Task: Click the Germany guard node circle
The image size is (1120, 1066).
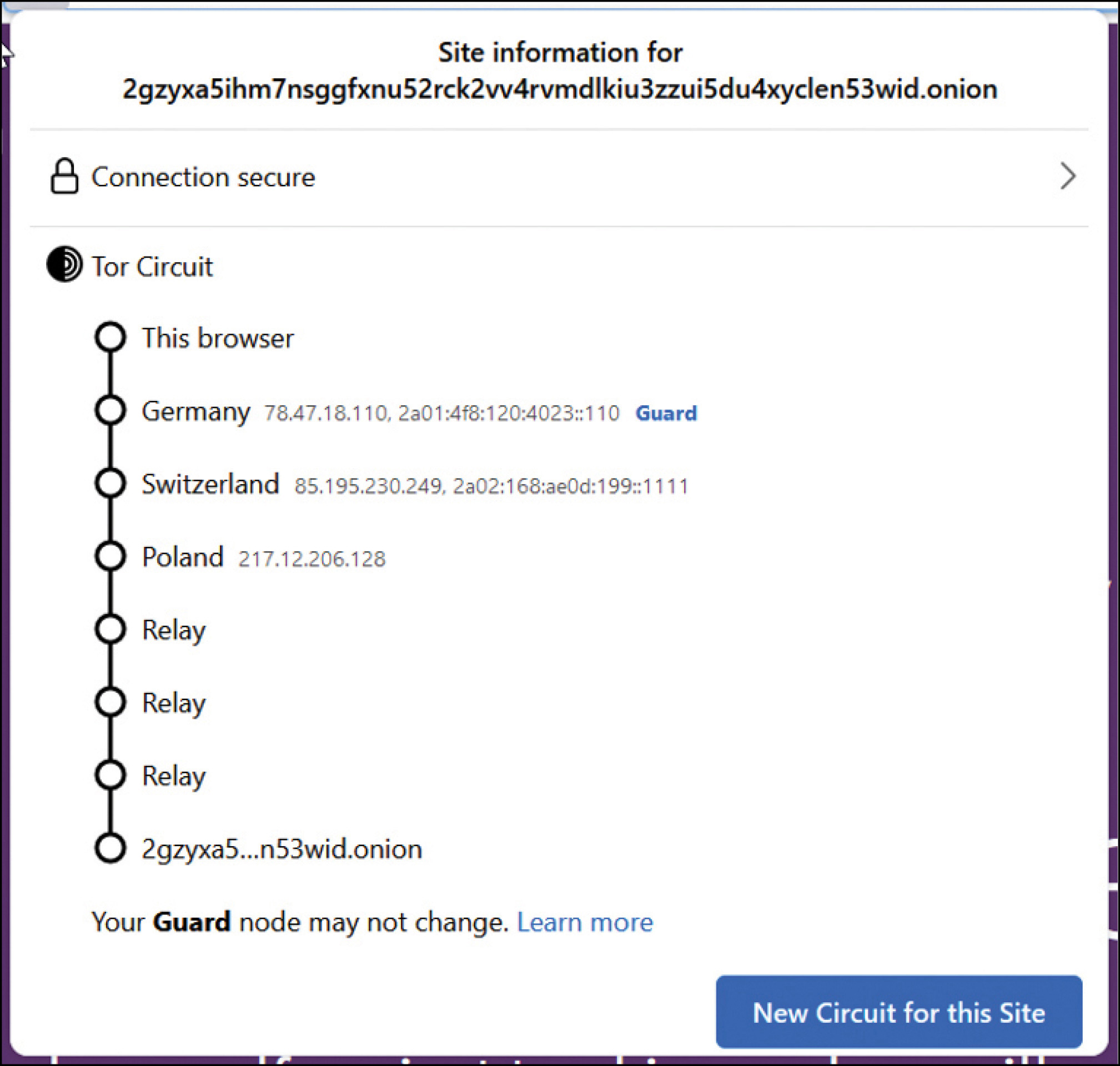Action: pos(111,410)
